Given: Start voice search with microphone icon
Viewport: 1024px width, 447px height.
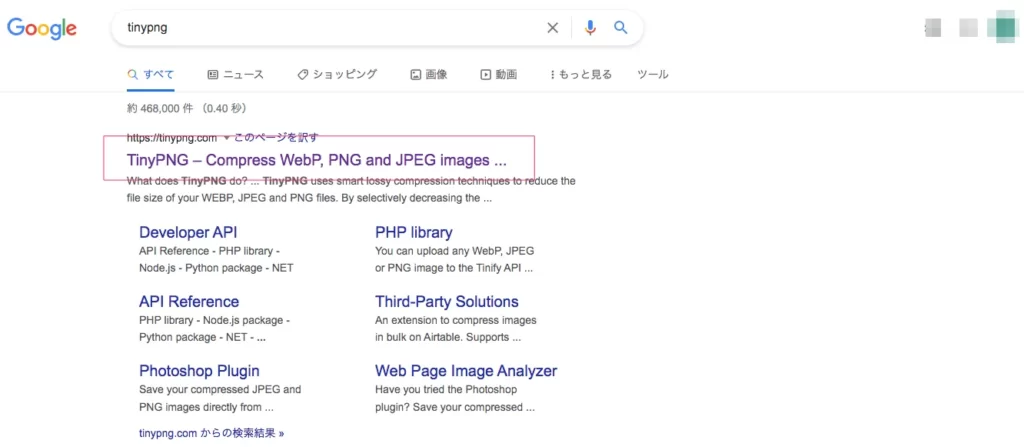Looking at the screenshot, I should pos(590,28).
